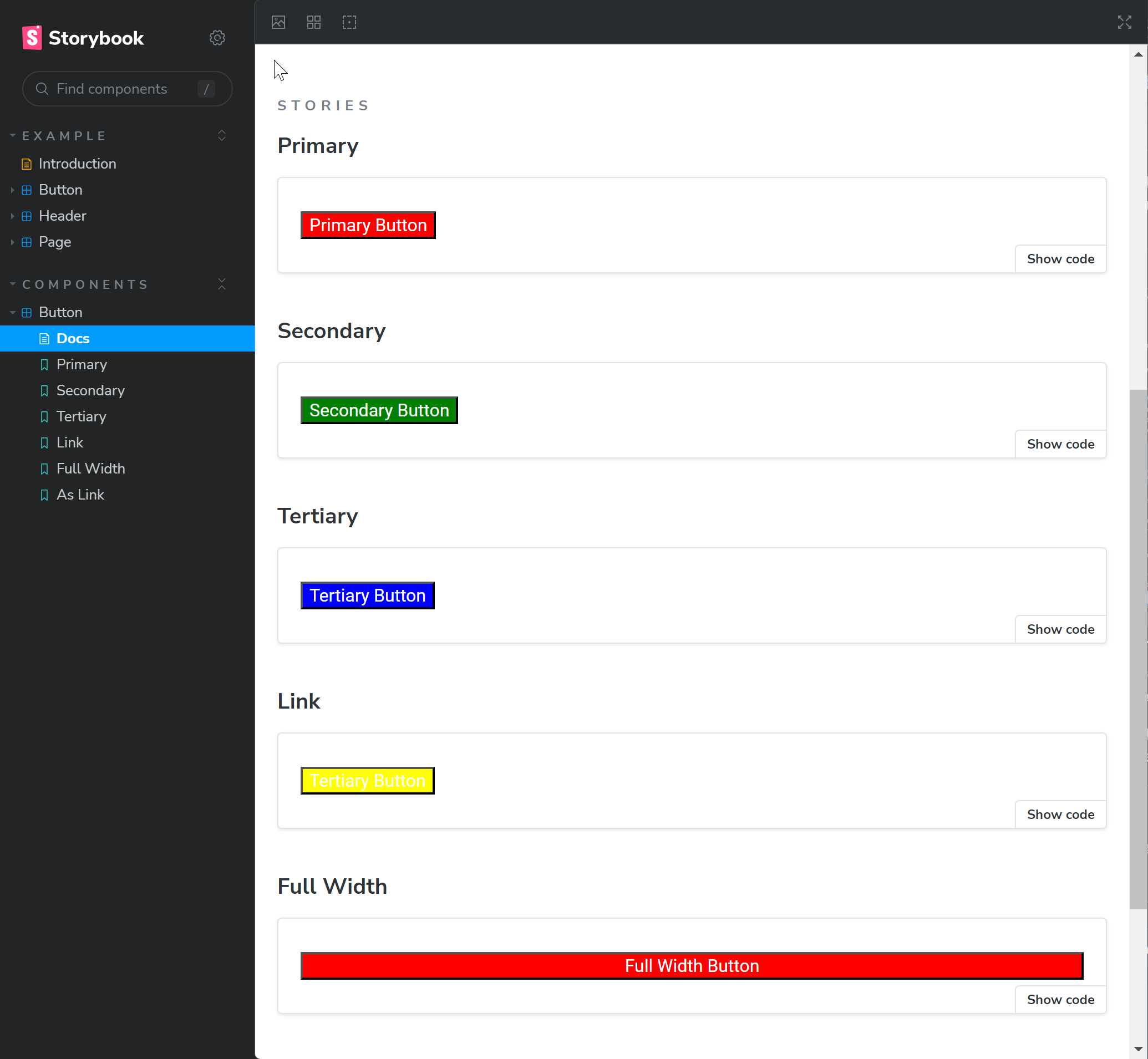
Task: Select the As Link story bookmark
Action: [x=80, y=495]
